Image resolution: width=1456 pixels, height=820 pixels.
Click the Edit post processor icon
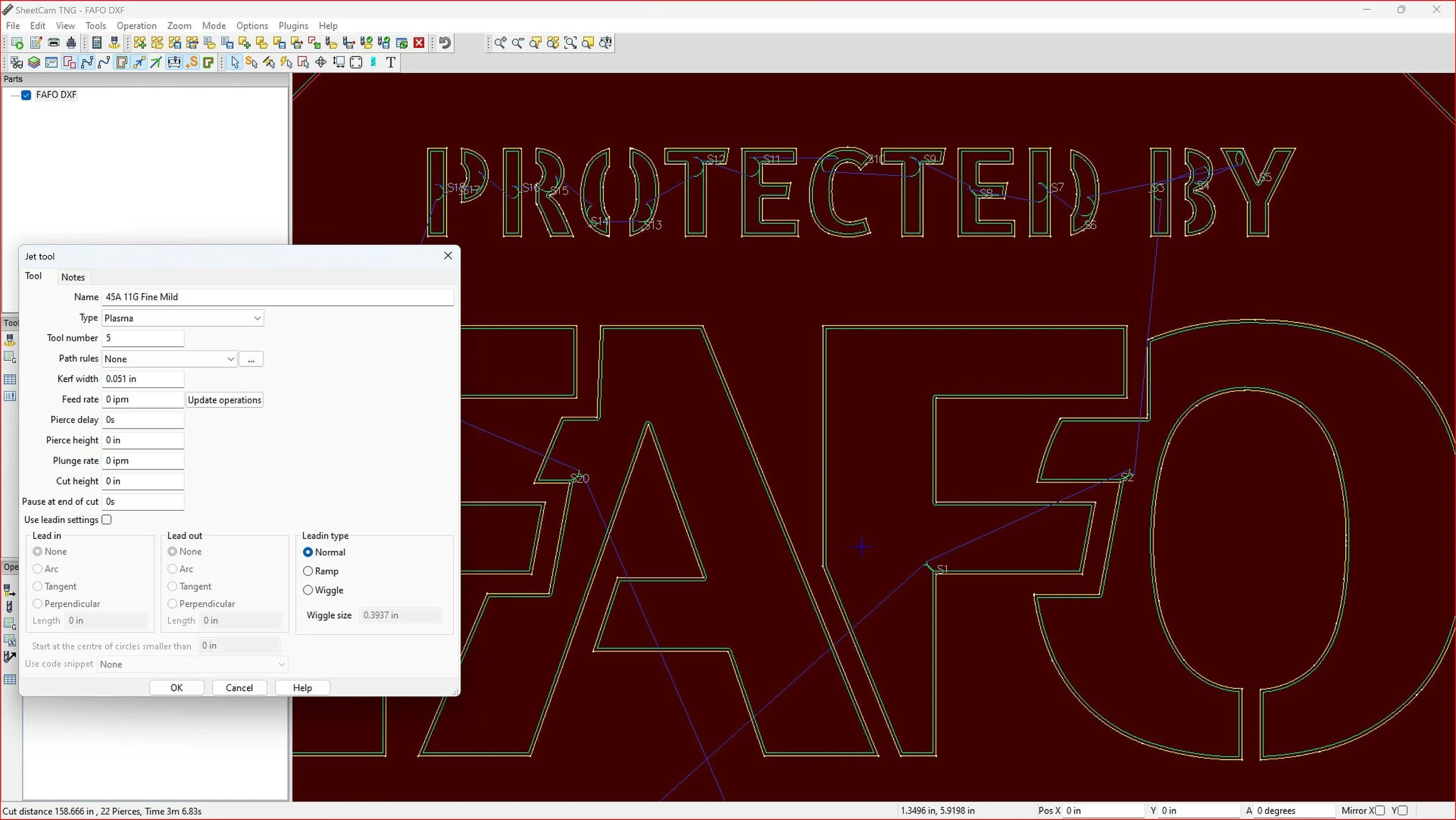pyautogui.click(x=36, y=43)
